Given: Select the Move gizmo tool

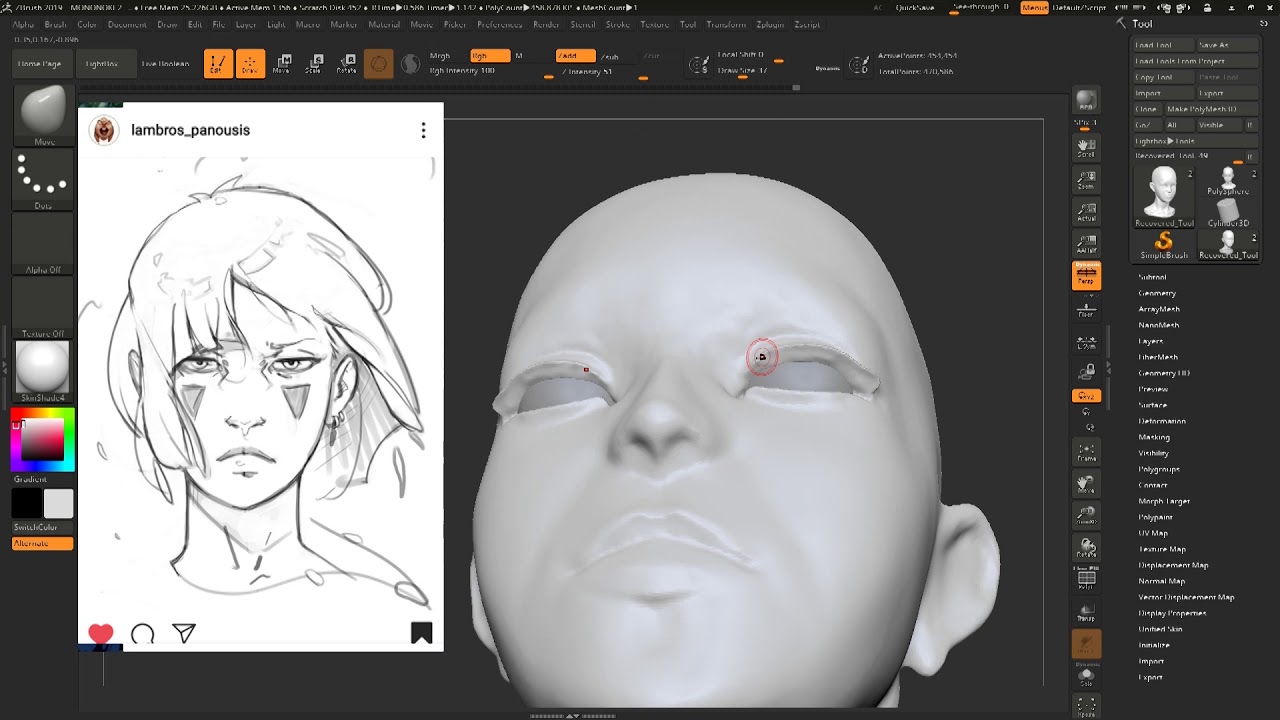Looking at the screenshot, I should pyautogui.click(x=282, y=64).
